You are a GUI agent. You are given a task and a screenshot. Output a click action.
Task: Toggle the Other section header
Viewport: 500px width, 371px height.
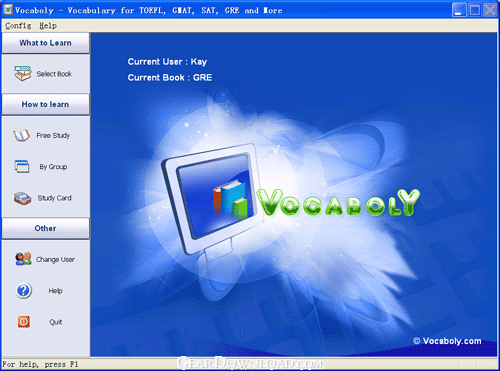(46, 228)
